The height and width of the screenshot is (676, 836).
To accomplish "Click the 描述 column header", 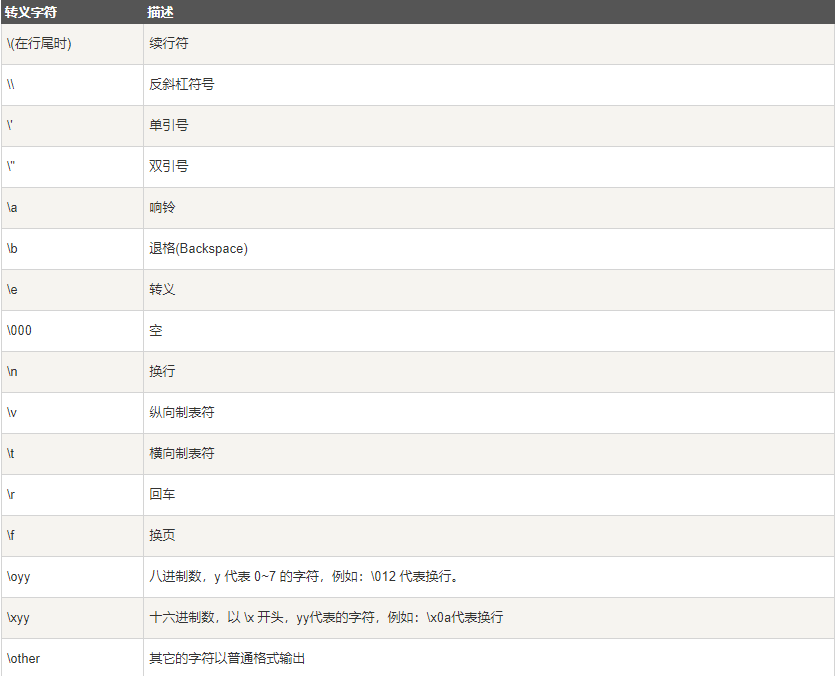I will pos(160,12).
